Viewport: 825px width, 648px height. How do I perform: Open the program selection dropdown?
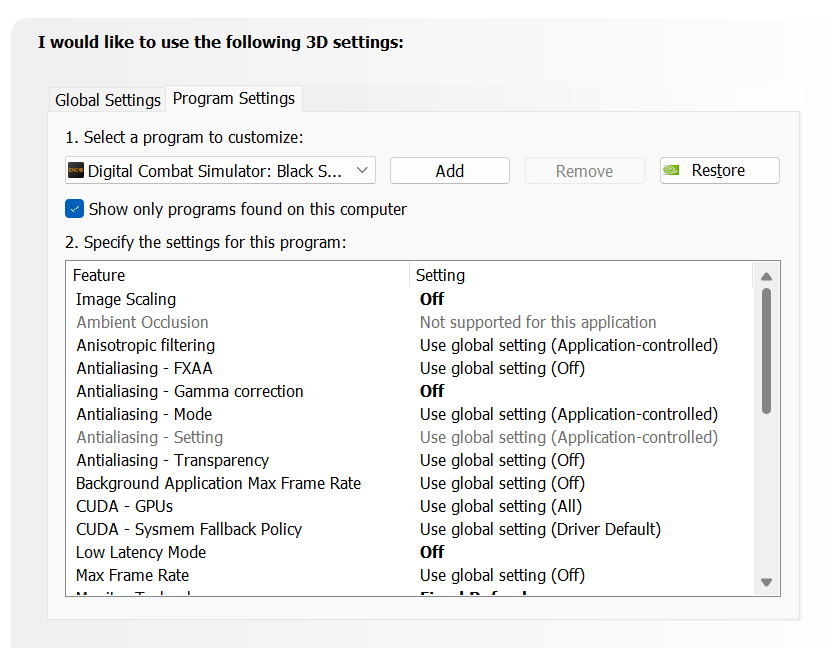click(x=220, y=170)
